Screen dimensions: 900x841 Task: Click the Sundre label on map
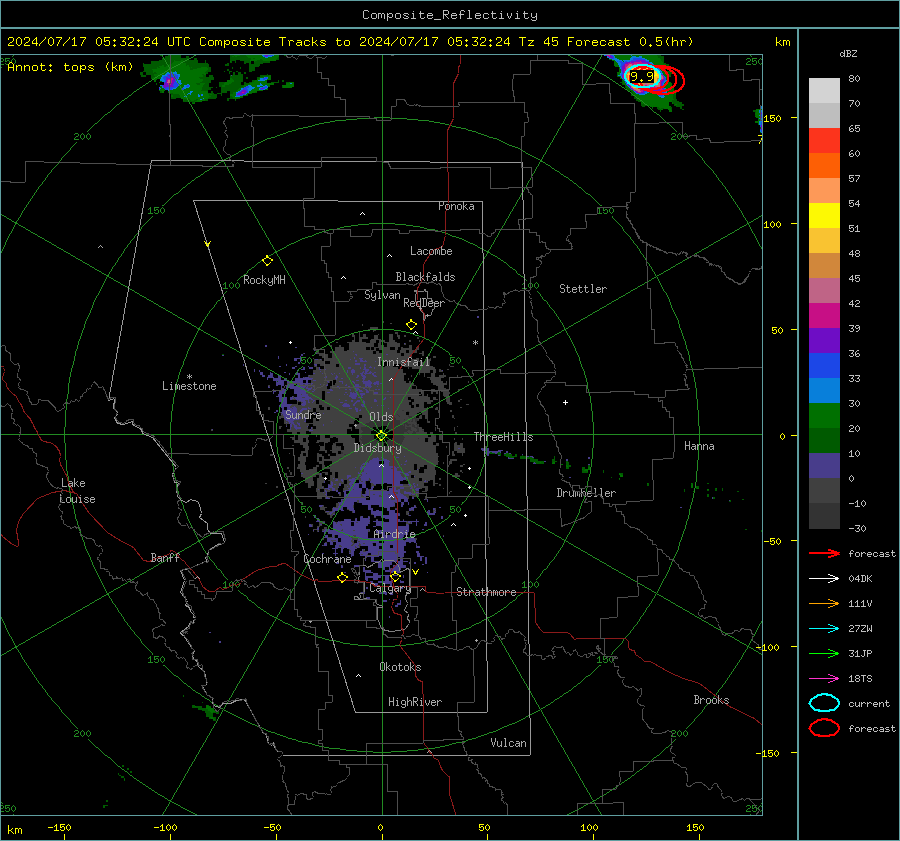[x=303, y=414]
